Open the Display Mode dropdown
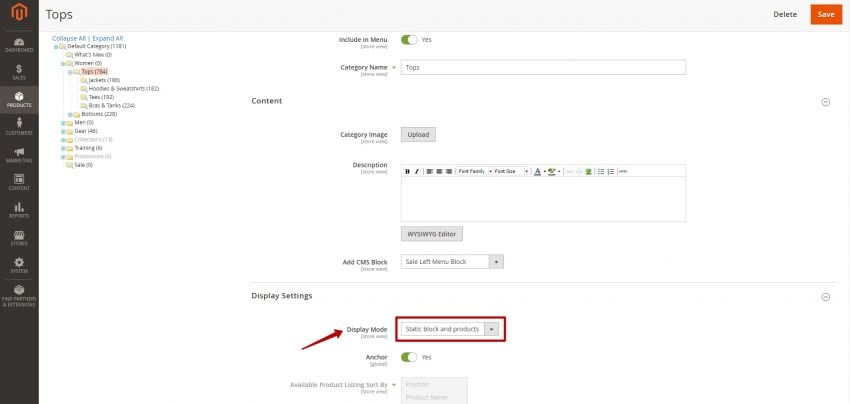 pos(450,329)
